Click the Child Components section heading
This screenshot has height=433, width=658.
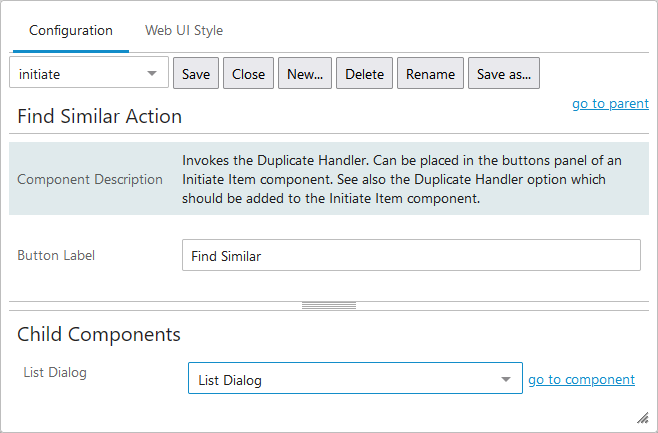click(x=99, y=334)
